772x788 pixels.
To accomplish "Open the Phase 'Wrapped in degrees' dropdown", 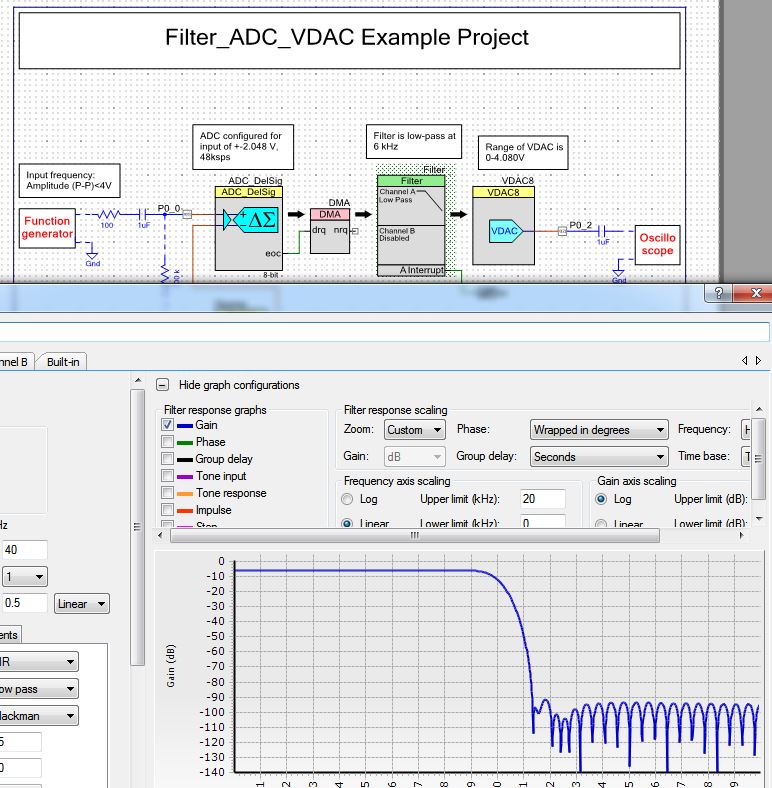I will [598, 430].
